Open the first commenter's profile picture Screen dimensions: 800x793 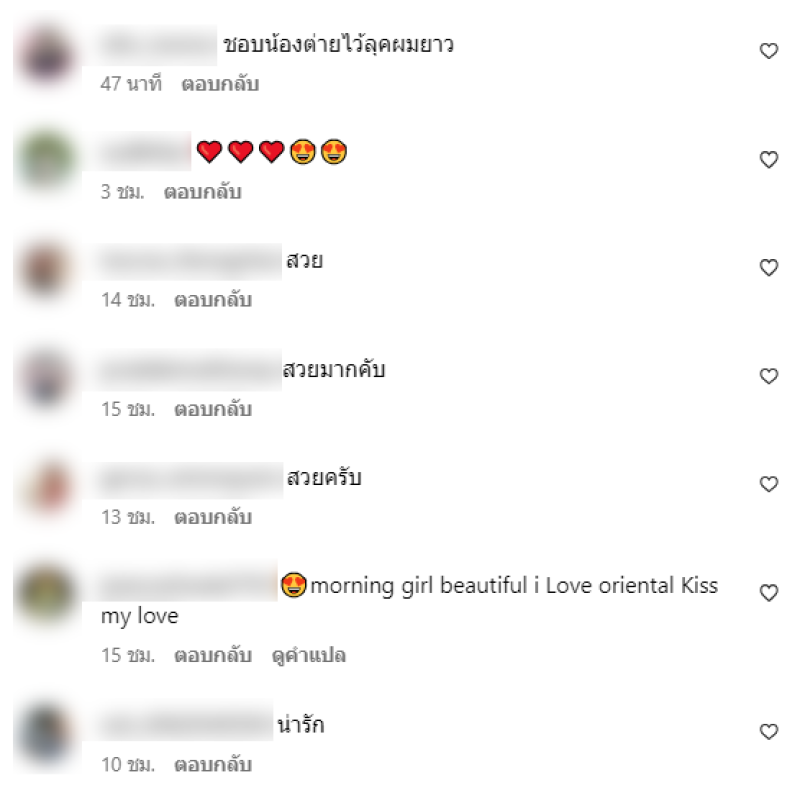coord(47,56)
